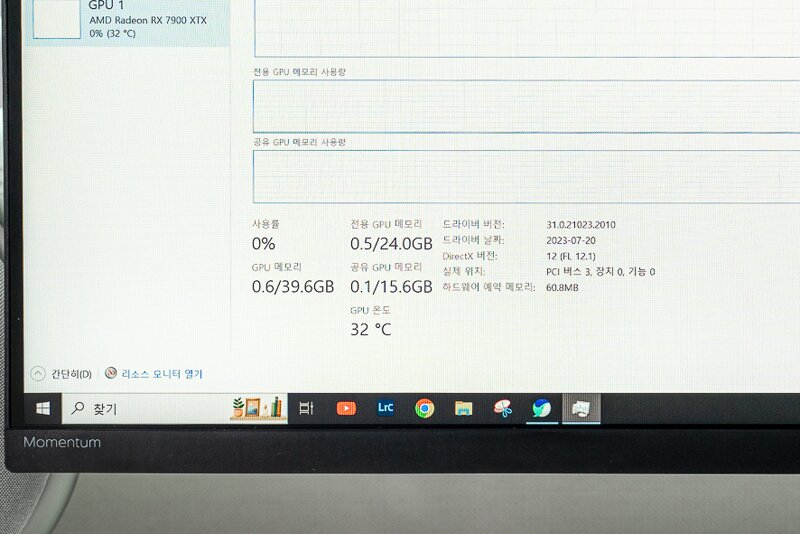The width and height of the screenshot is (800, 534).
Task: Open the scissors snipping tool taskbar icon
Action: tap(503, 408)
